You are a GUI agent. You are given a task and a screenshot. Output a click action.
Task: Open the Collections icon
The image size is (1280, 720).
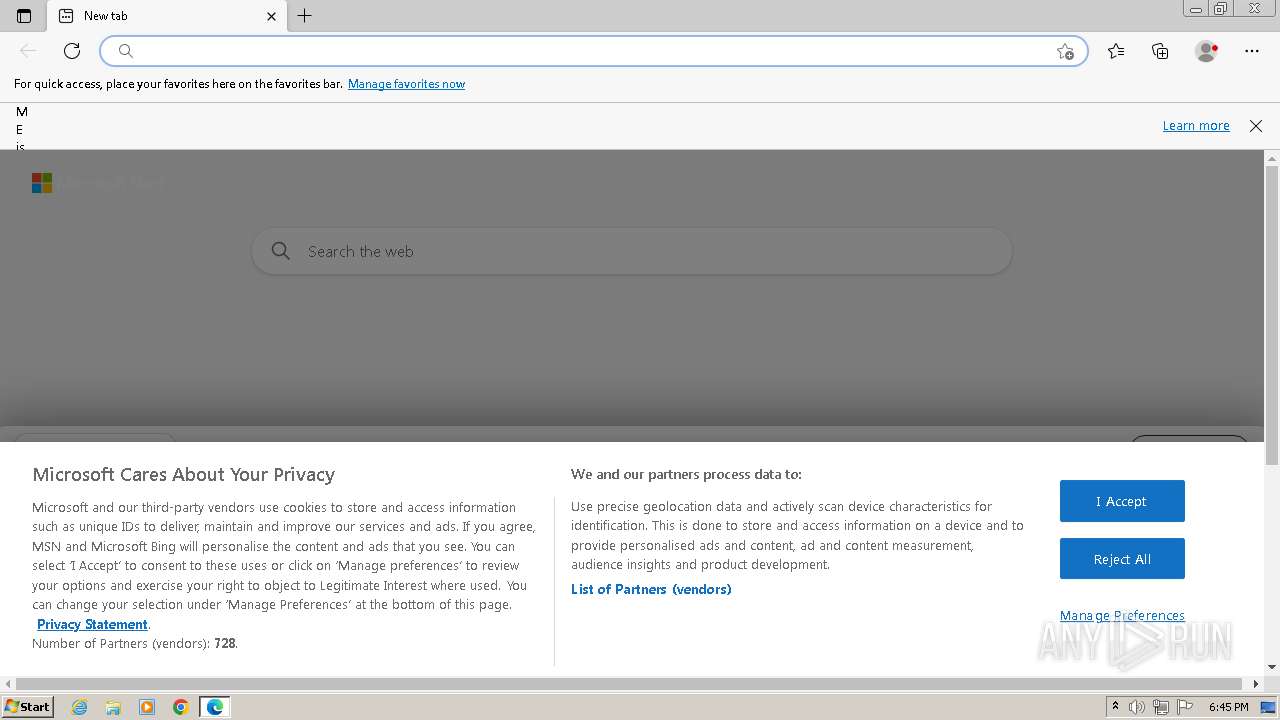point(1160,51)
